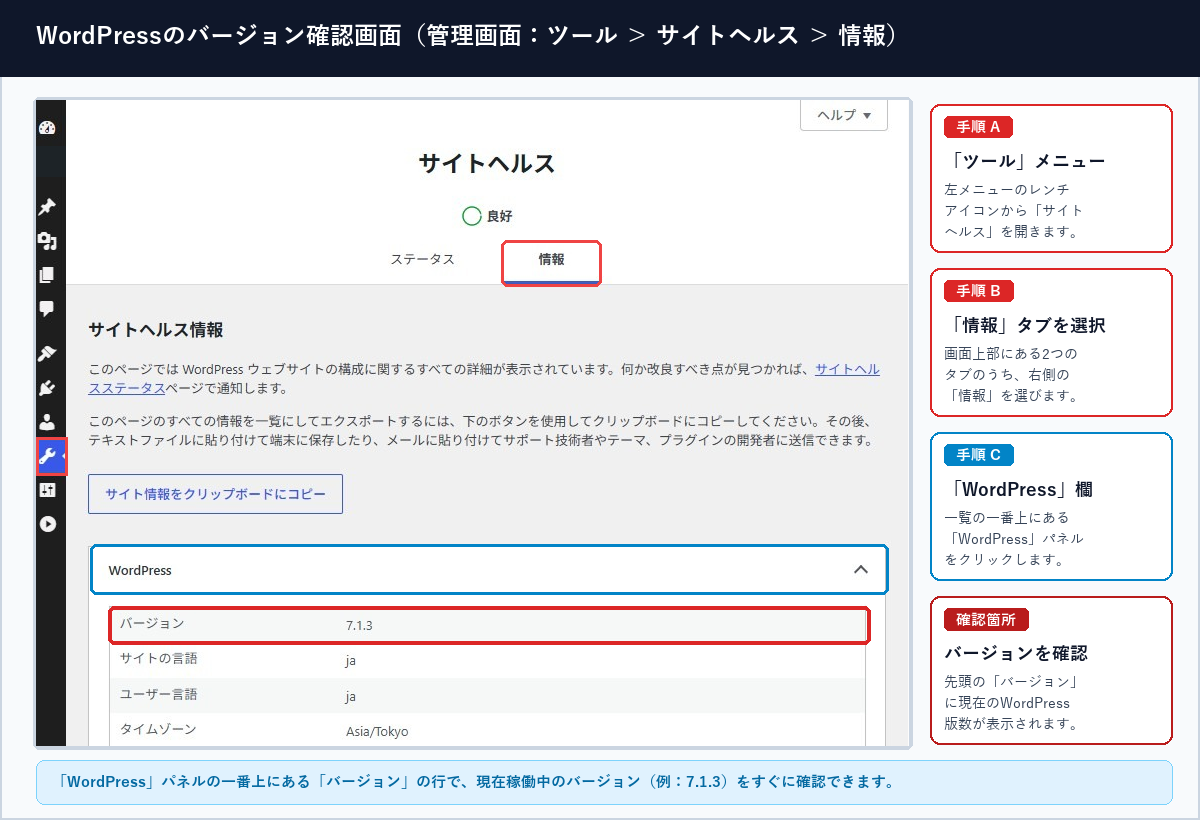Click the ユーザー言語 row label

158,694
